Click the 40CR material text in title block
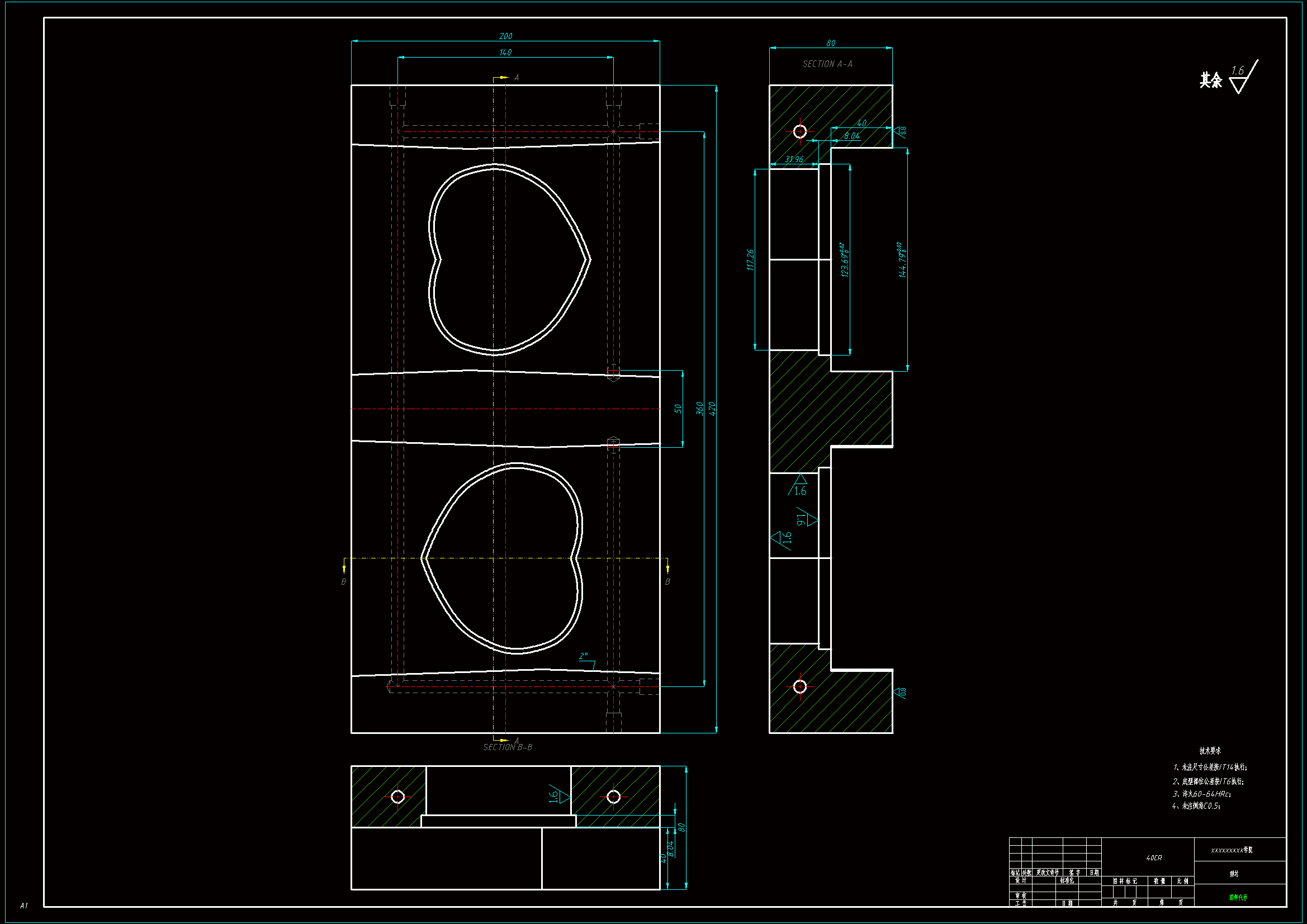Image resolution: width=1307 pixels, height=924 pixels. (x=1153, y=857)
